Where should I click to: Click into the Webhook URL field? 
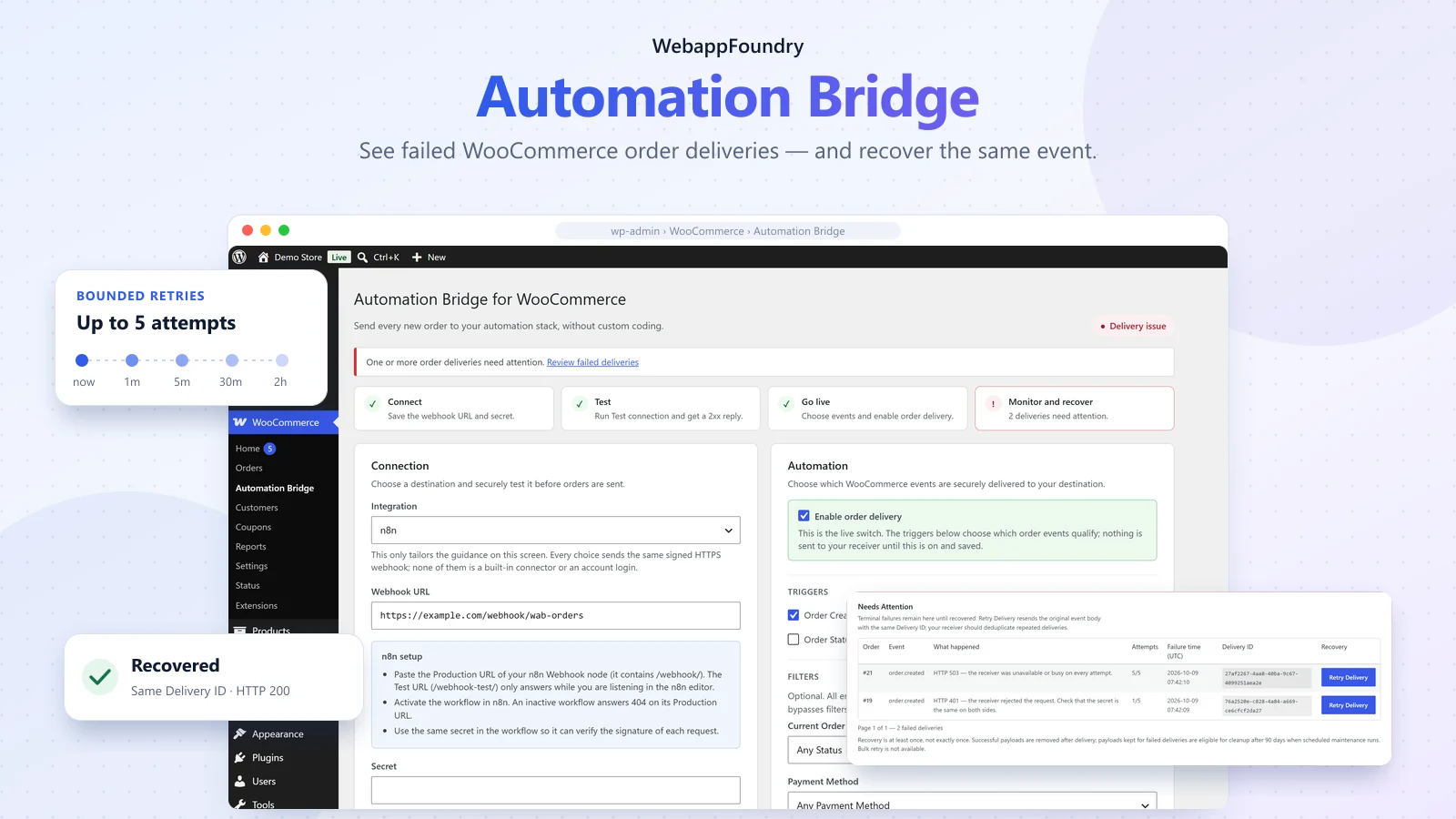point(555,616)
